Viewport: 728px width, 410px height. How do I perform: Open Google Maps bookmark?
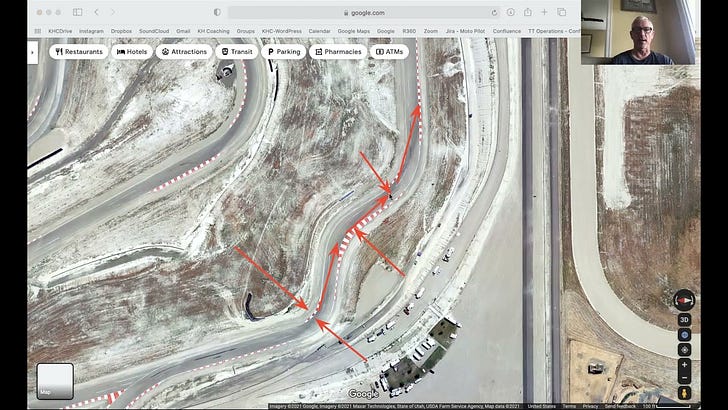click(x=353, y=31)
